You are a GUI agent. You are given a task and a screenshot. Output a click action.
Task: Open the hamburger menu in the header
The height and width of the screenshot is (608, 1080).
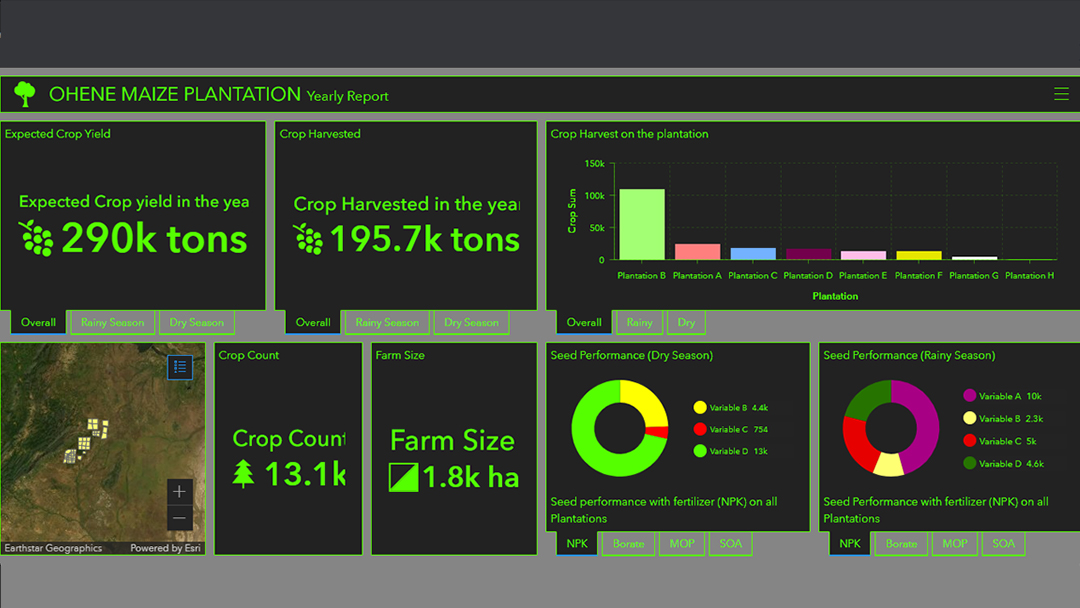[x=1061, y=94]
